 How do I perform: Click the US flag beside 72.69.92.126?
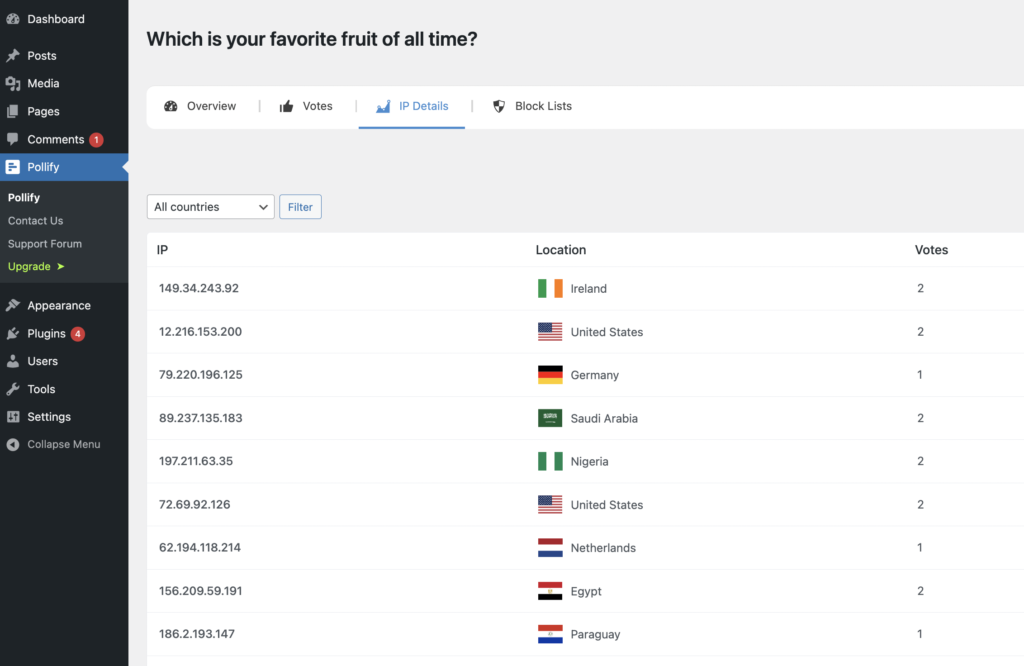point(550,505)
